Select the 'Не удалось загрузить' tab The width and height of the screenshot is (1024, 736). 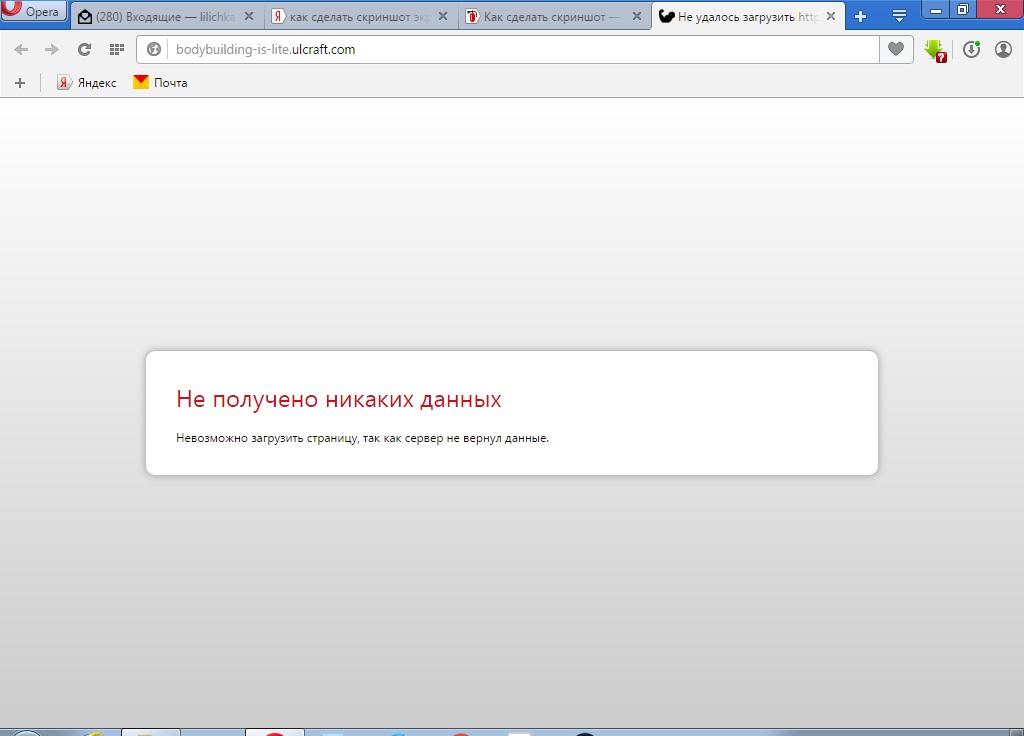point(748,17)
